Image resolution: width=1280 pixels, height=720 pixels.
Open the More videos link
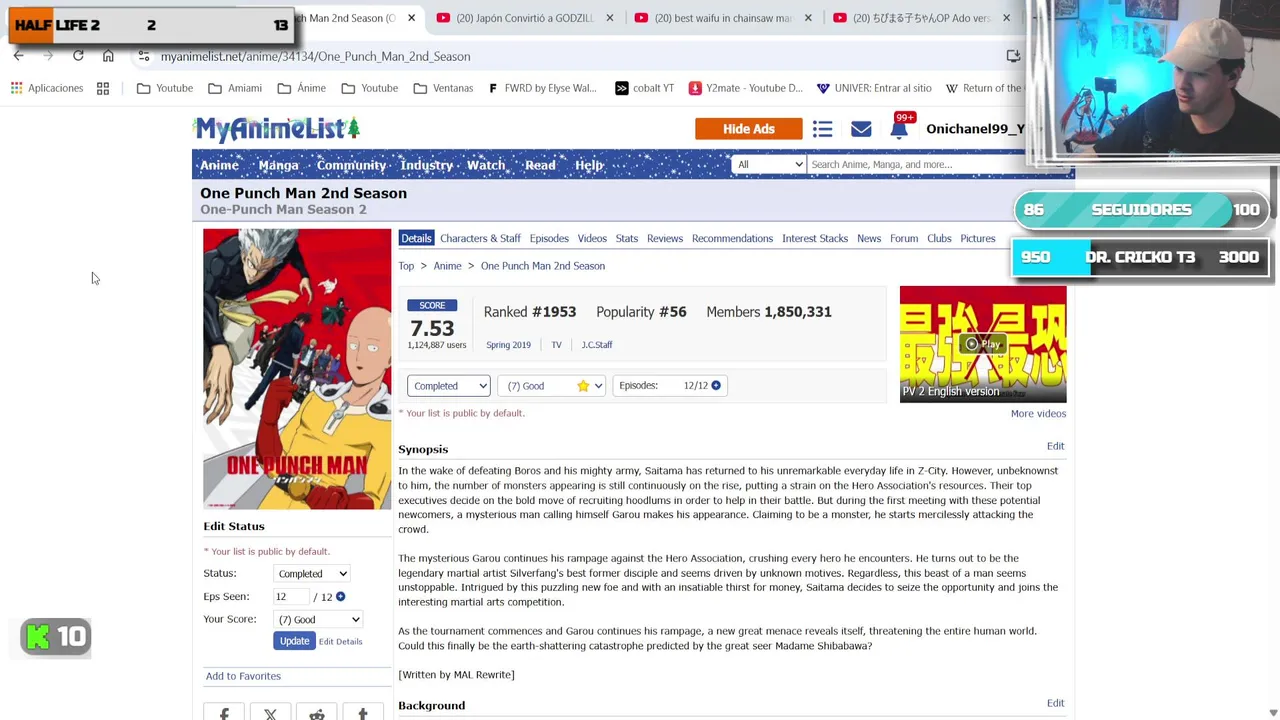1038,413
